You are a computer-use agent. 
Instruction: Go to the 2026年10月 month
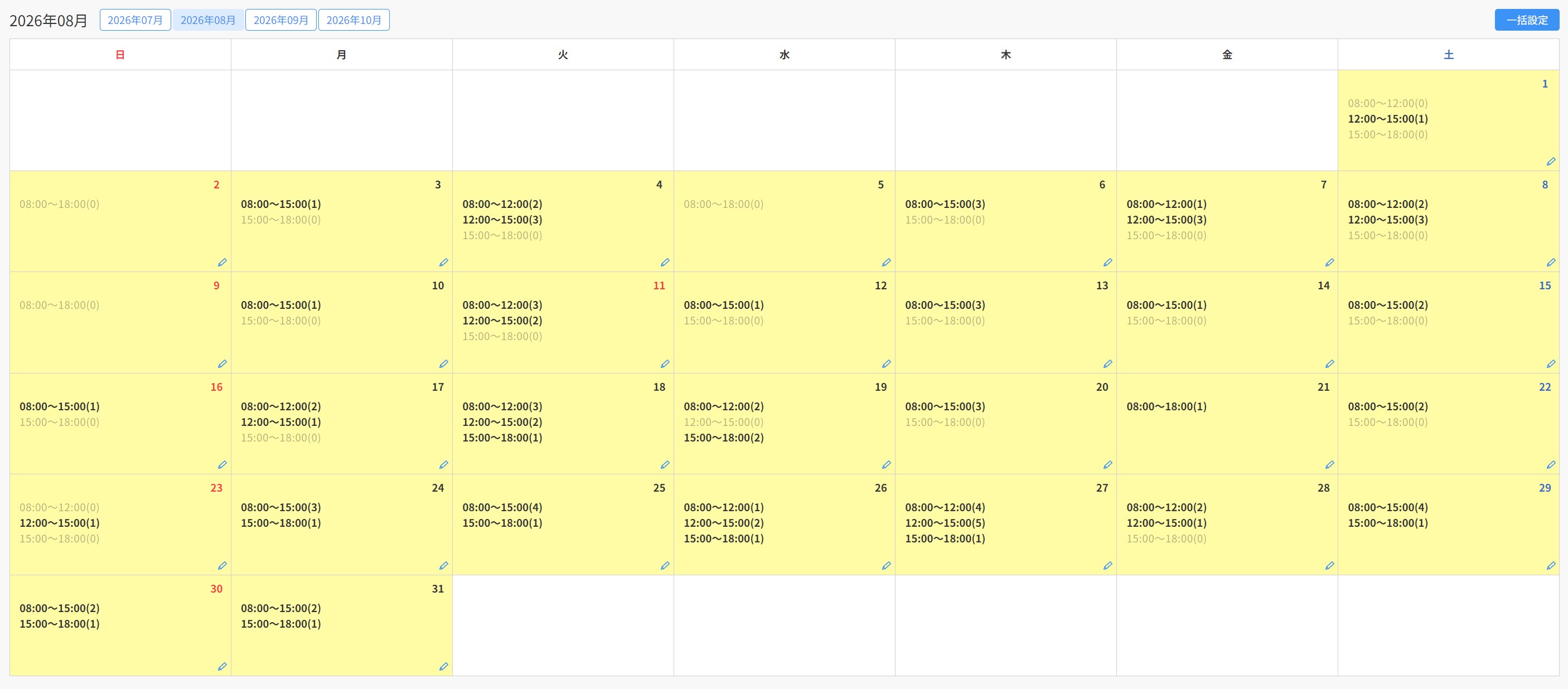[354, 20]
